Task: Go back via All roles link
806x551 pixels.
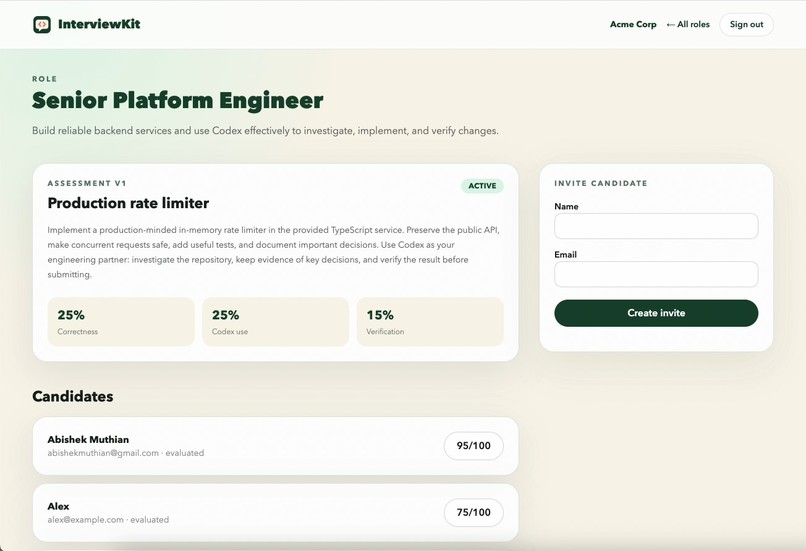Action: (x=688, y=24)
